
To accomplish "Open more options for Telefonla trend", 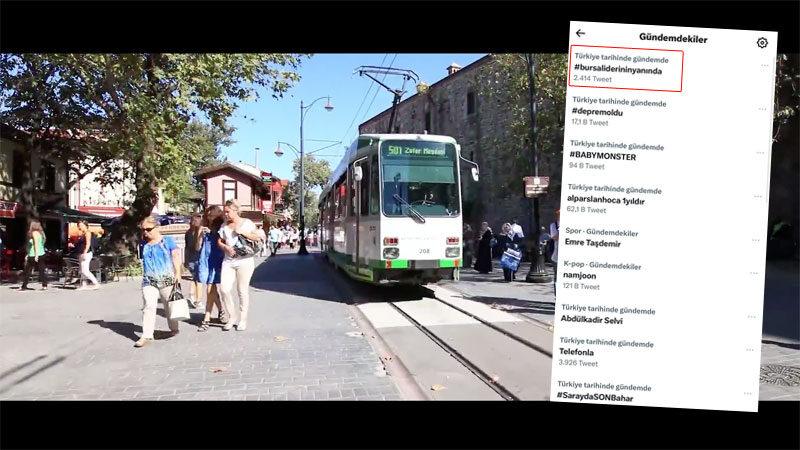I will coord(749,350).
